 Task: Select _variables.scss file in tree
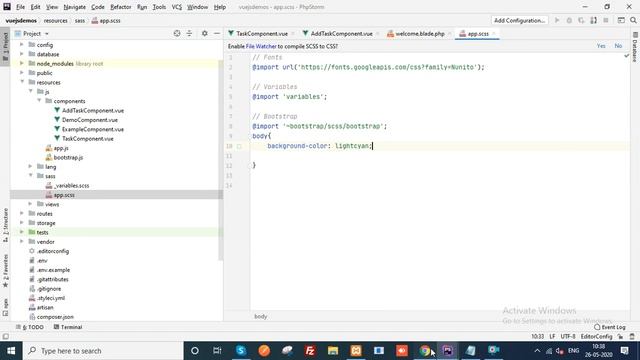coord(71,185)
